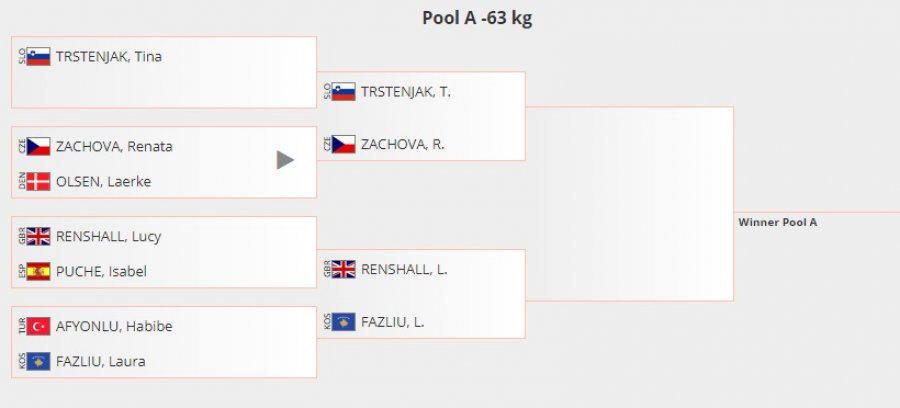900x408 pixels.
Task: Click the Winner Pool A label
Action: point(777,222)
